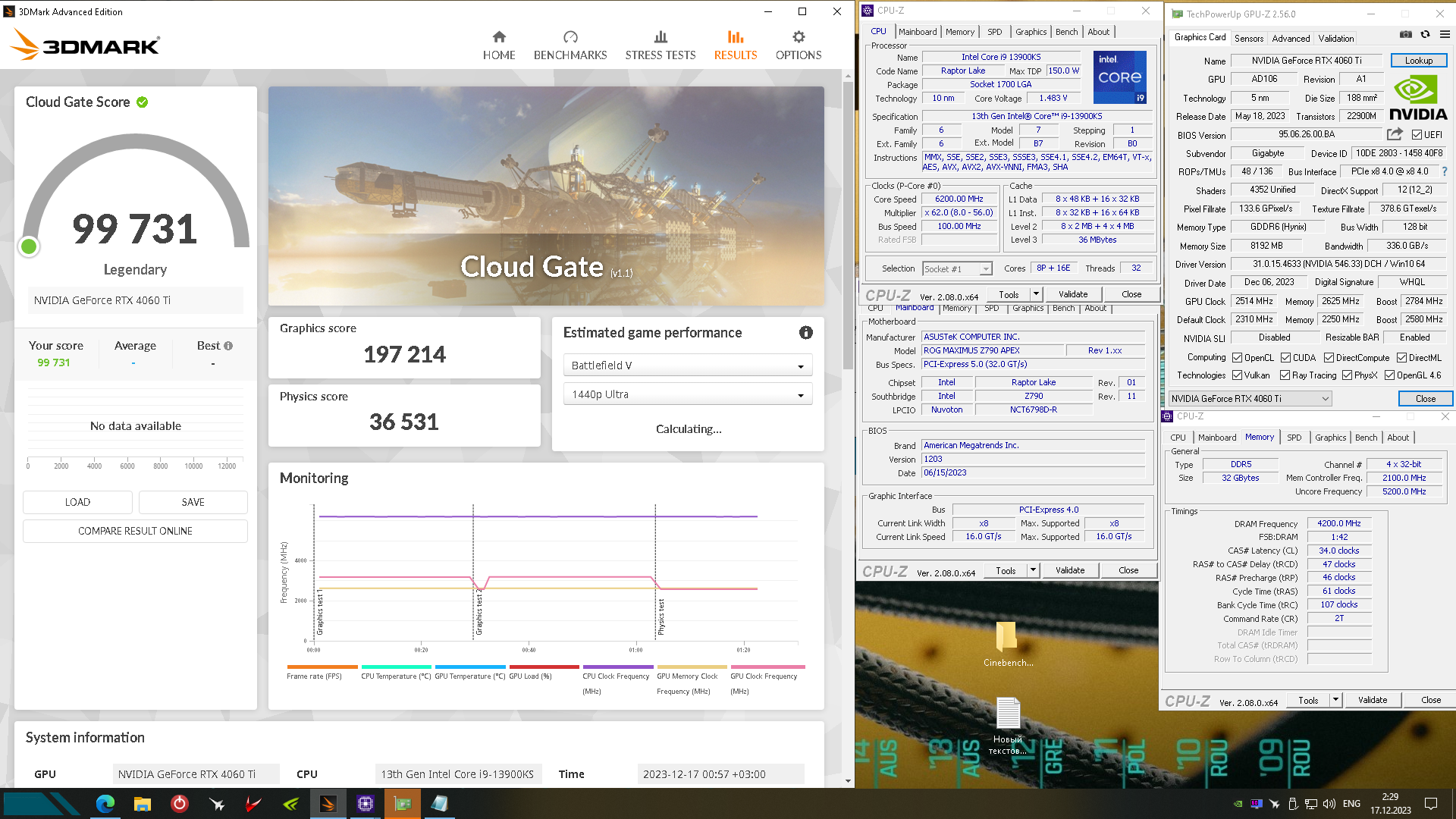Screen dimensions: 1456x819
Task: Open the Cinebench folder on the desktop
Action: point(1008,644)
